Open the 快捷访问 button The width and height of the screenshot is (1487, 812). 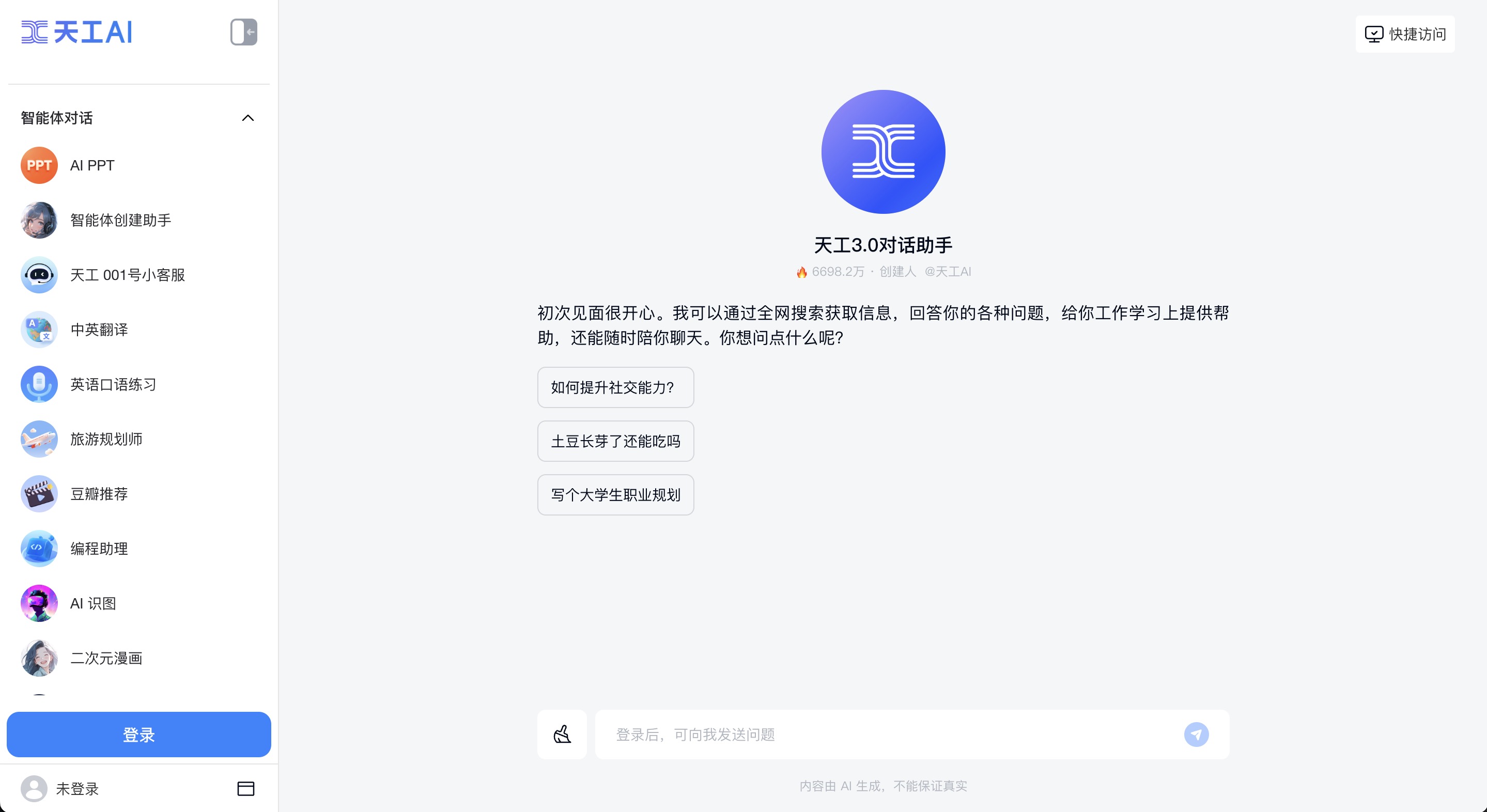point(1405,34)
